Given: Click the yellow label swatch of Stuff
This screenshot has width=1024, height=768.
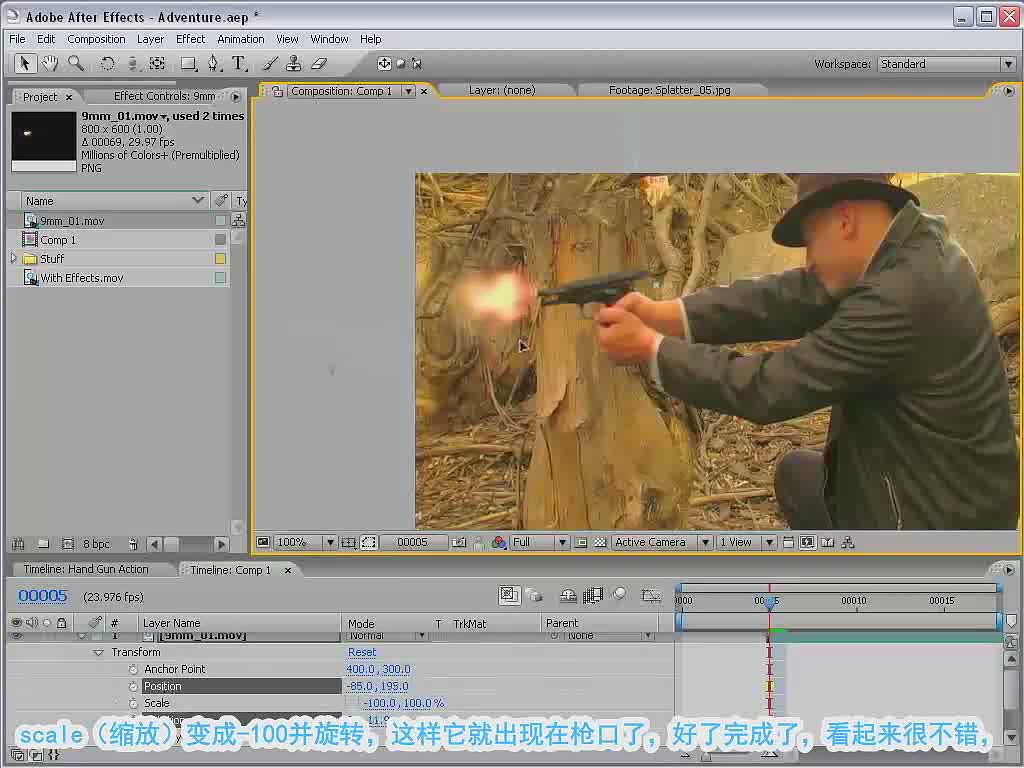Looking at the screenshot, I should [220, 259].
